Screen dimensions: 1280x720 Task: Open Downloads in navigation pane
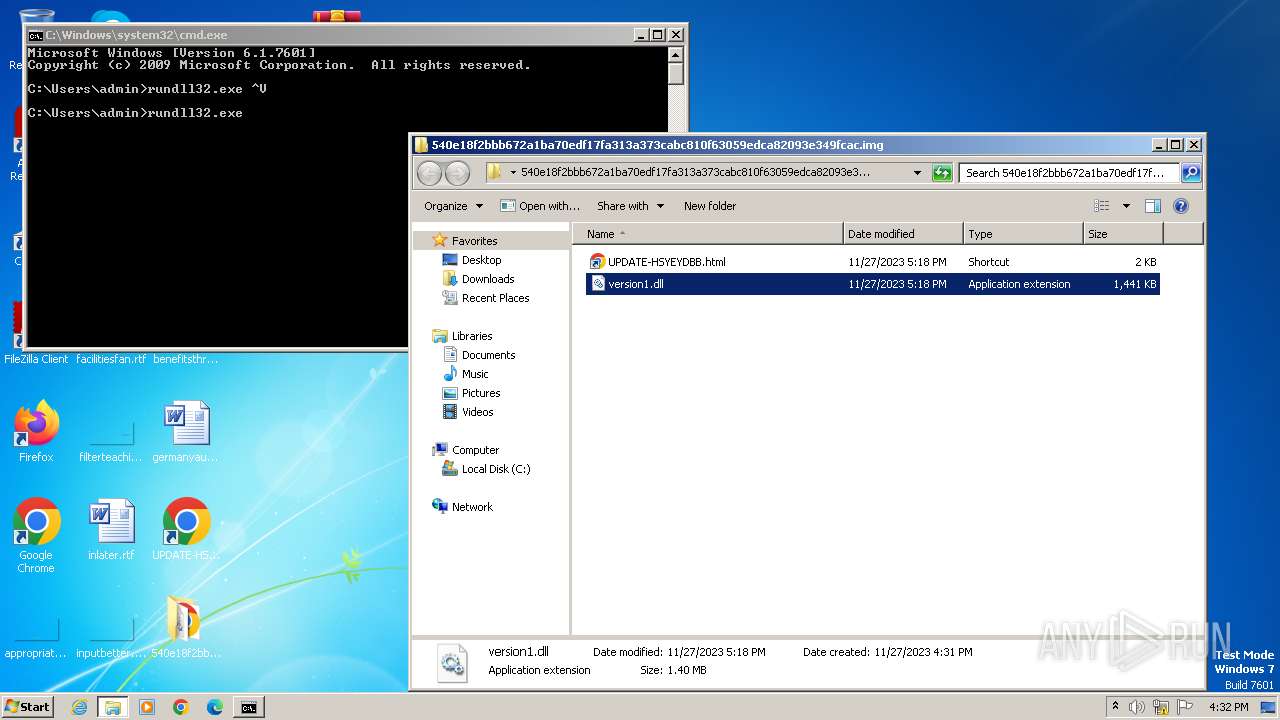[x=488, y=279]
